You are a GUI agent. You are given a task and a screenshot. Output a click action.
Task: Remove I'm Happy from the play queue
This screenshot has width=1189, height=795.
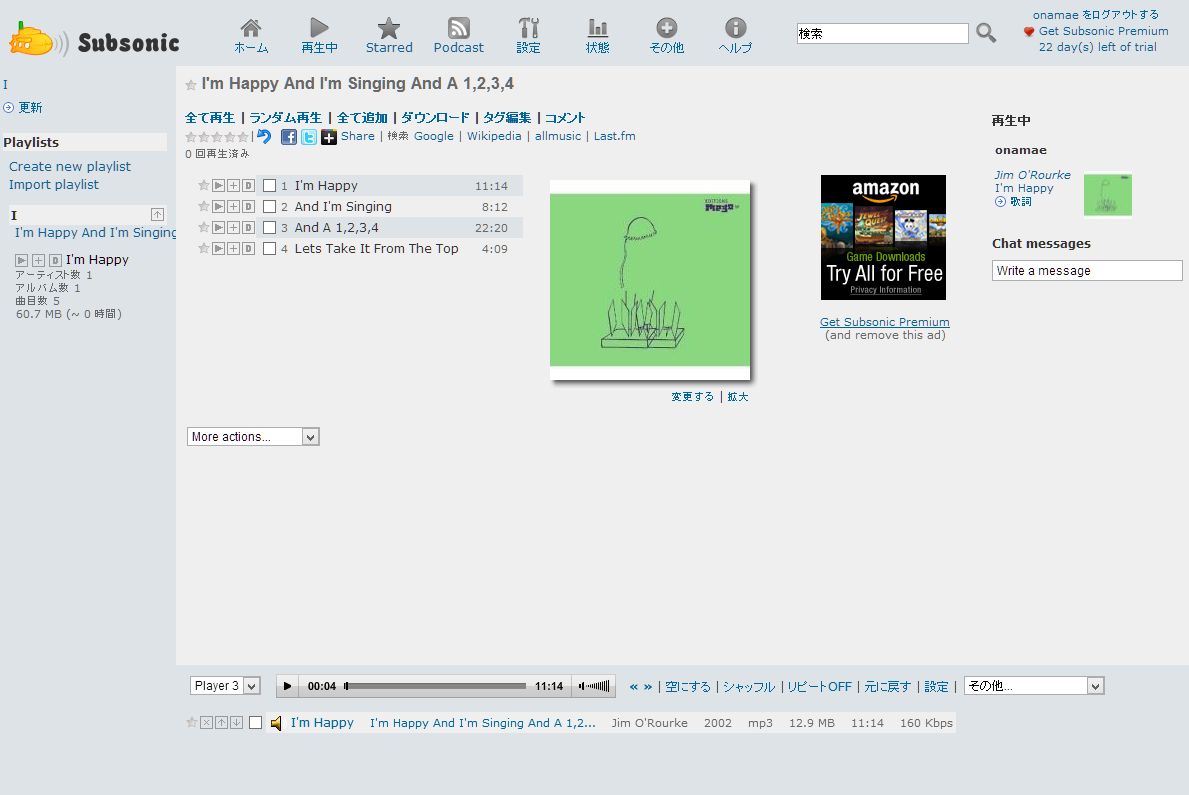click(206, 723)
